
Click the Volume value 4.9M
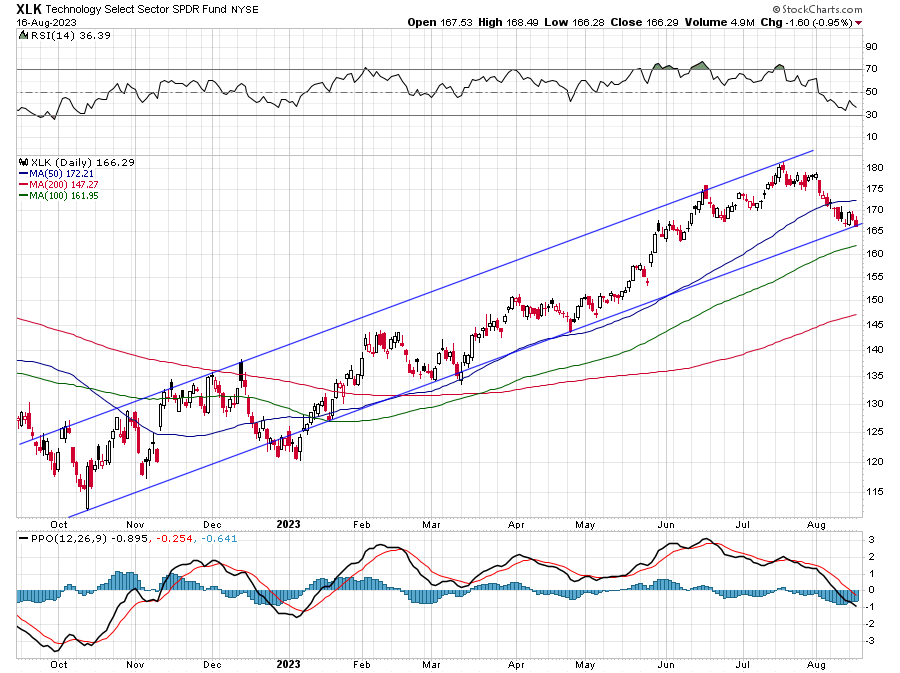(742, 22)
